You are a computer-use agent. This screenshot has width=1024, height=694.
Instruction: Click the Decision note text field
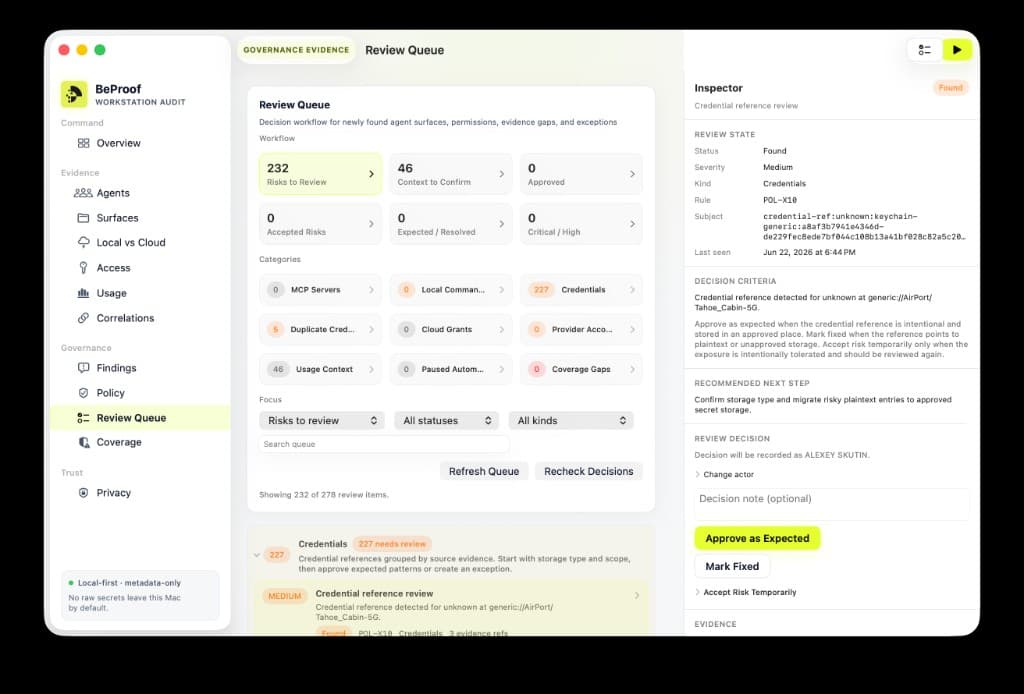tap(832, 504)
